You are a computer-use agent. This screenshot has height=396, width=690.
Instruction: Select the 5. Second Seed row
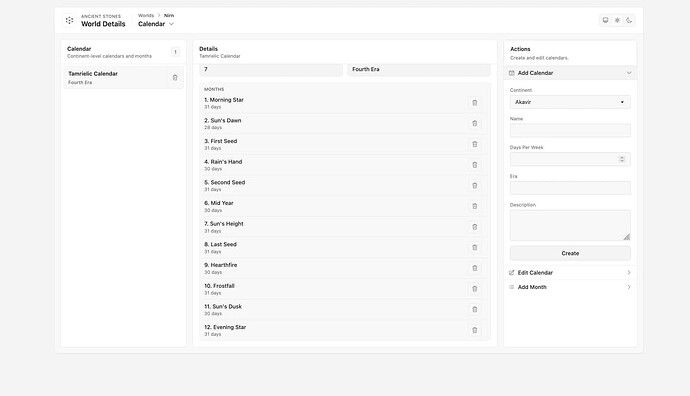point(345,186)
